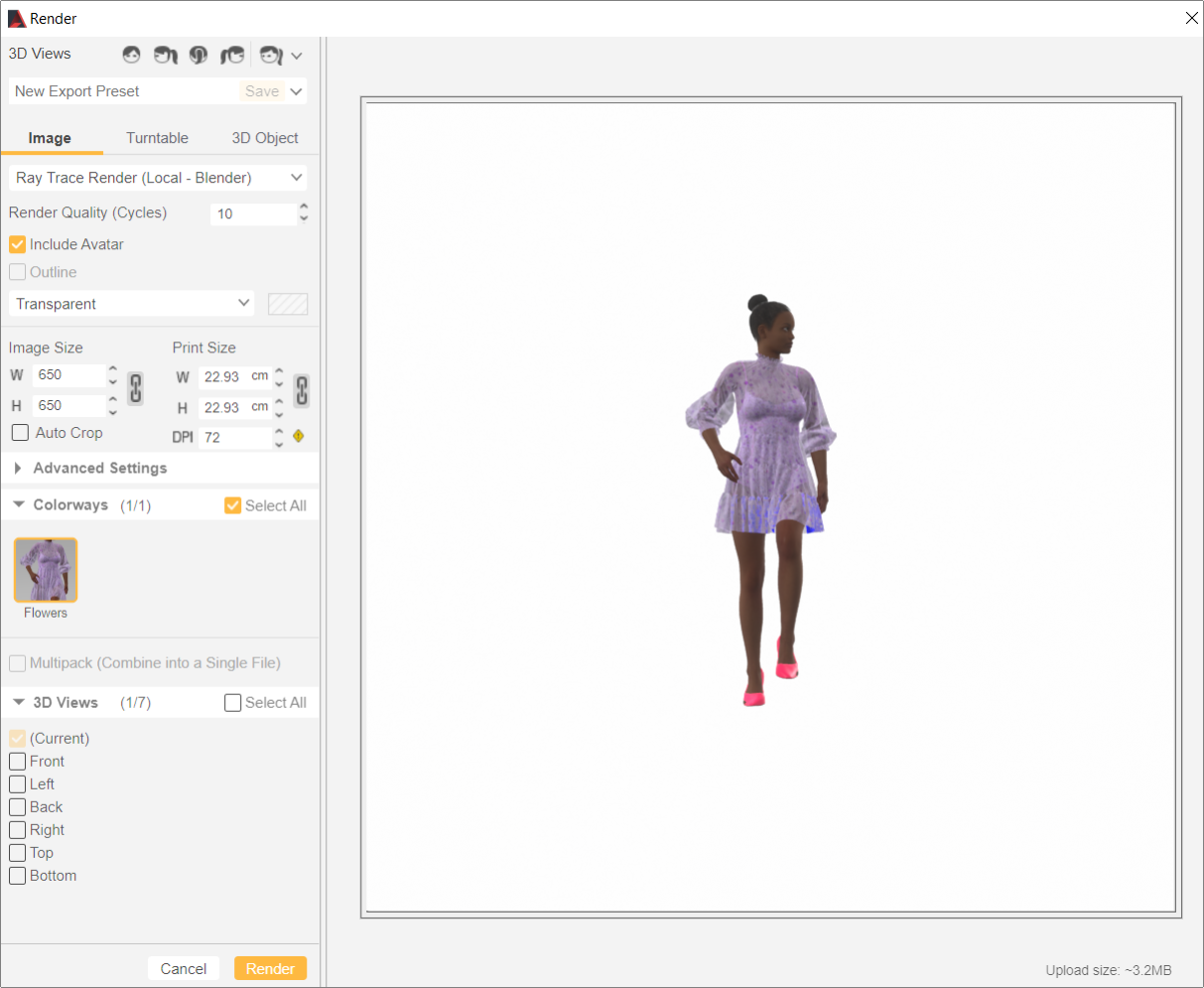Viewport: 1204px width, 988px height.
Task: Check the Front view checkbox
Action: [17, 762]
